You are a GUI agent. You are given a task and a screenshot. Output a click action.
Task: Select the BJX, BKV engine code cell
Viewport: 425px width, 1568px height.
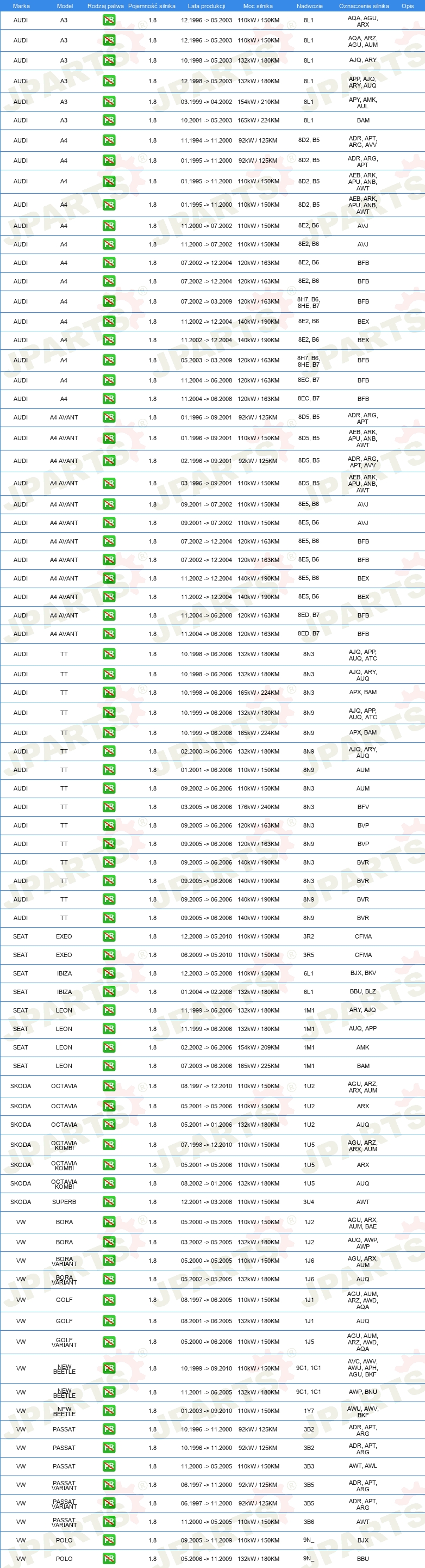click(x=363, y=973)
